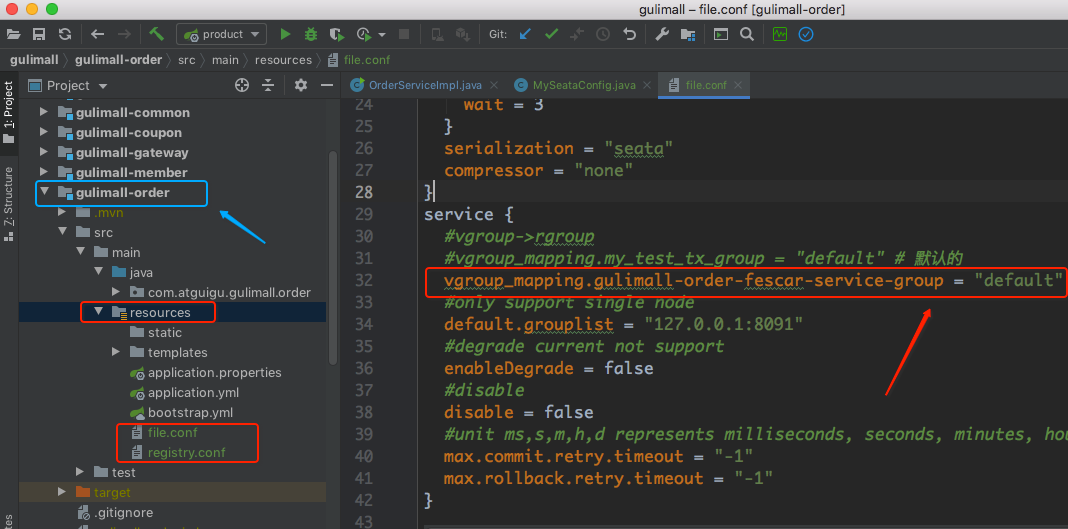Close the file.conf editor tab

739,86
